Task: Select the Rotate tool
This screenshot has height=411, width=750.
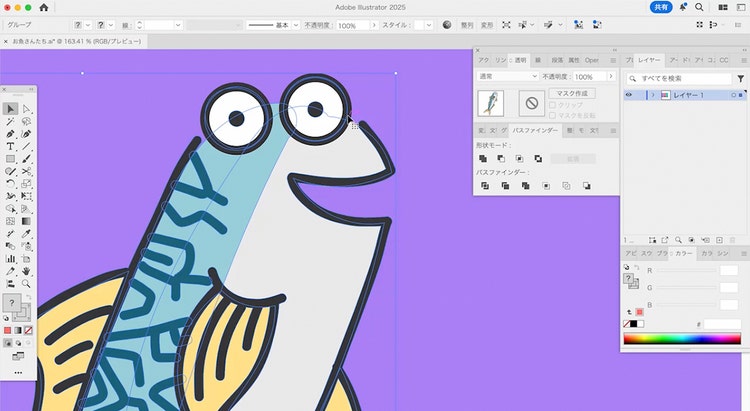Action: 10,184
